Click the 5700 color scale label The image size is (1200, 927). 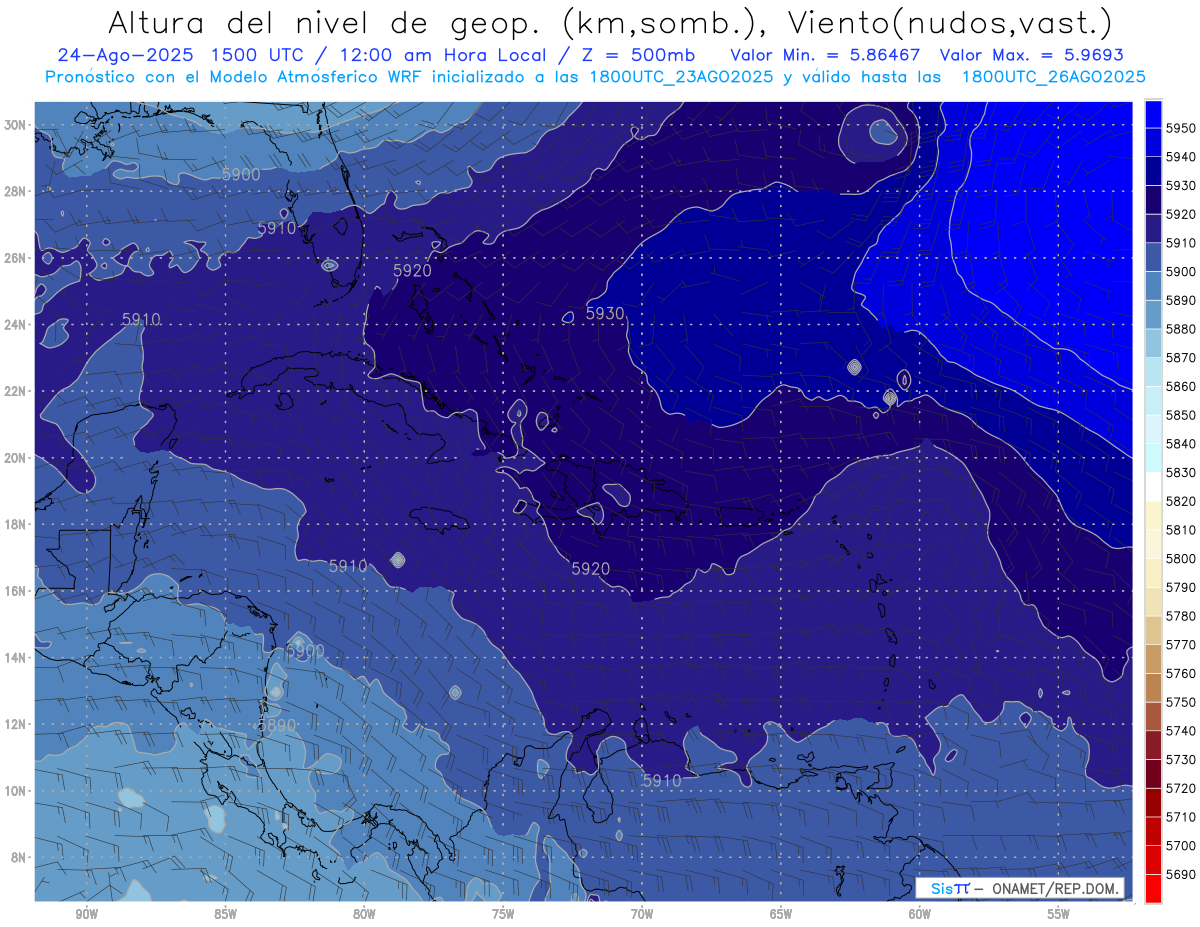pyautogui.click(x=1180, y=845)
